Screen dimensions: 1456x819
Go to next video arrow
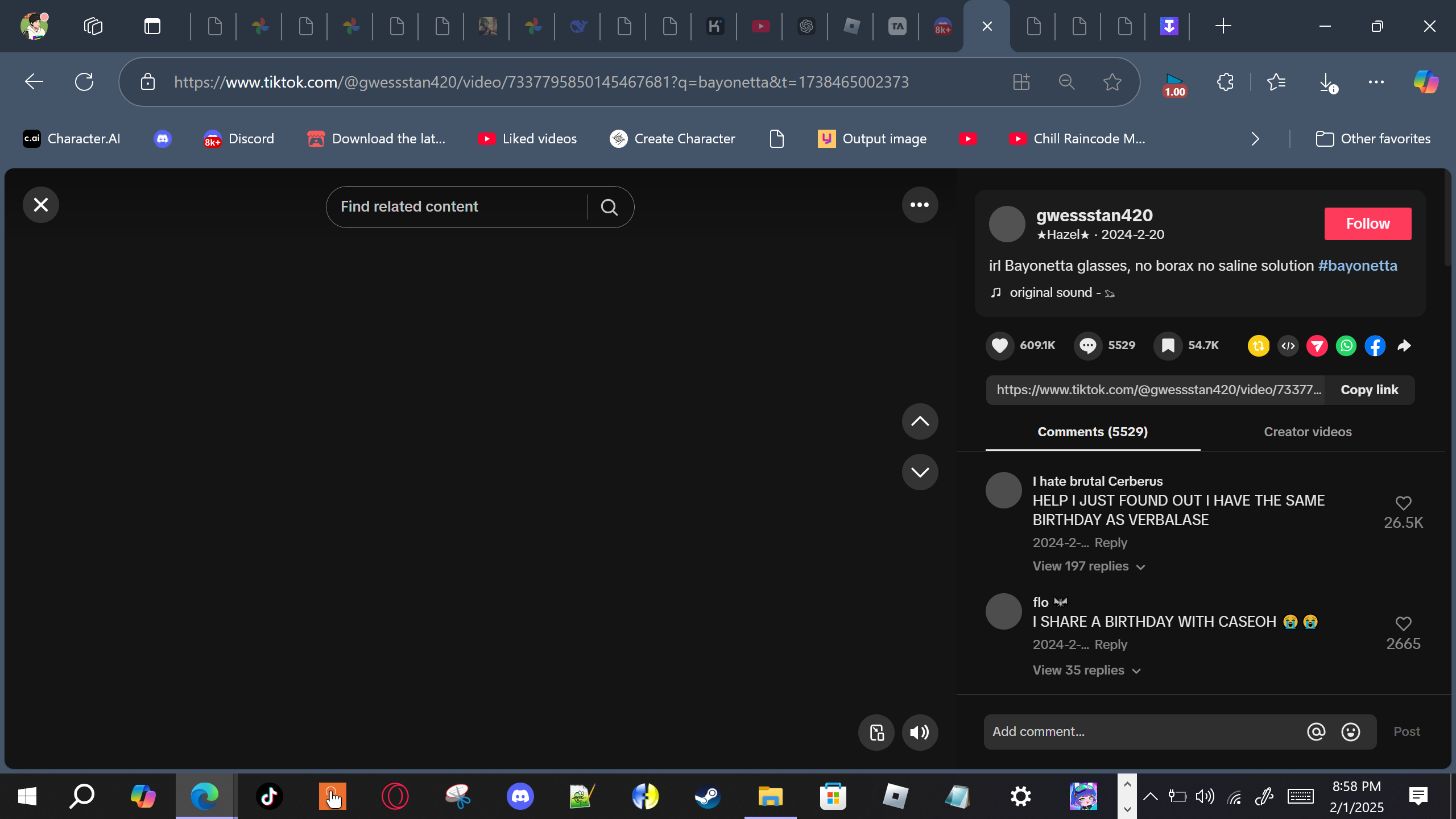[x=919, y=471]
